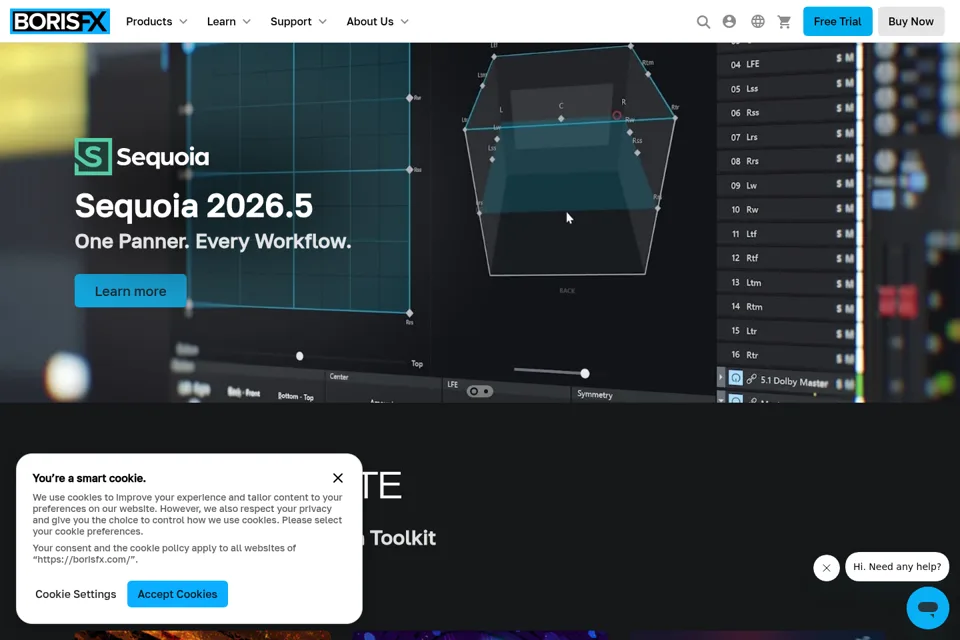Click 'One Panner. Every Workflow.' tagline
Screen dimensions: 960x640
click(213, 241)
